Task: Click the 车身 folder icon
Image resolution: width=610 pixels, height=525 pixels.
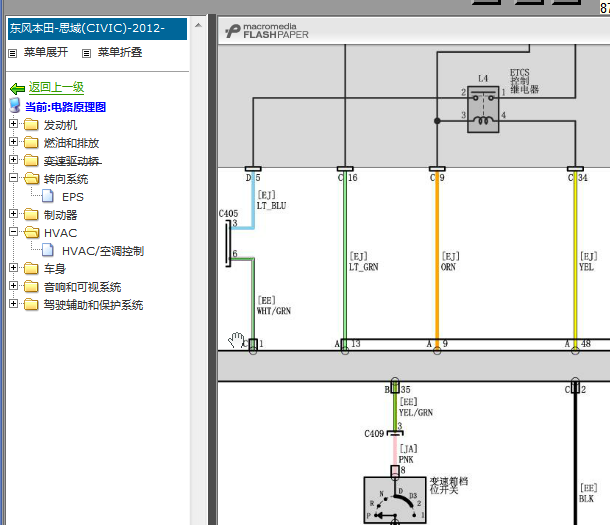Action: (x=31, y=269)
